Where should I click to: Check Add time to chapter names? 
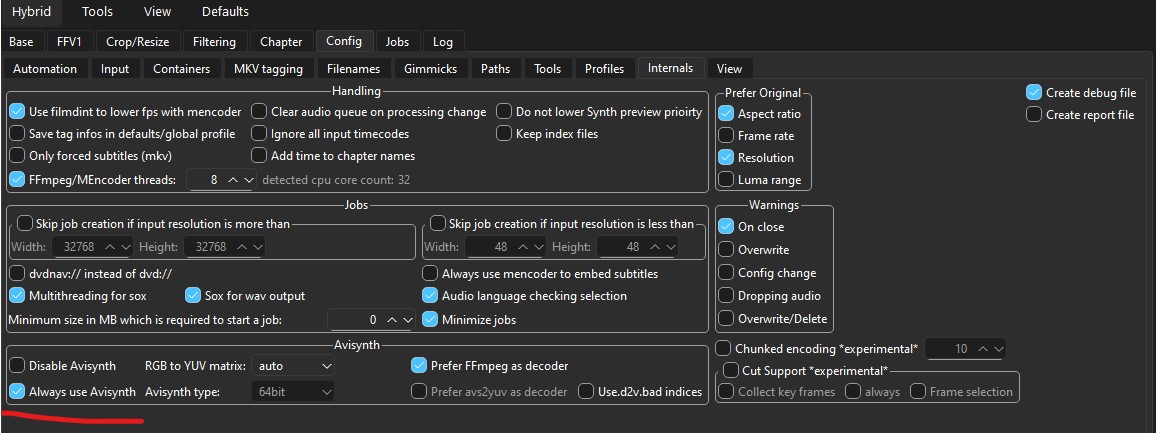[x=259, y=156]
